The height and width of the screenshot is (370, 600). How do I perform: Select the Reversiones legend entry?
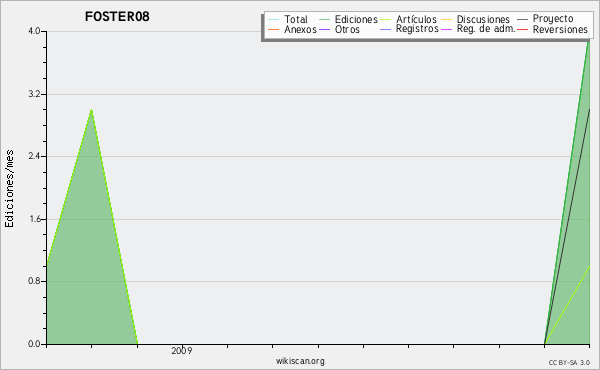pyautogui.click(x=552, y=29)
